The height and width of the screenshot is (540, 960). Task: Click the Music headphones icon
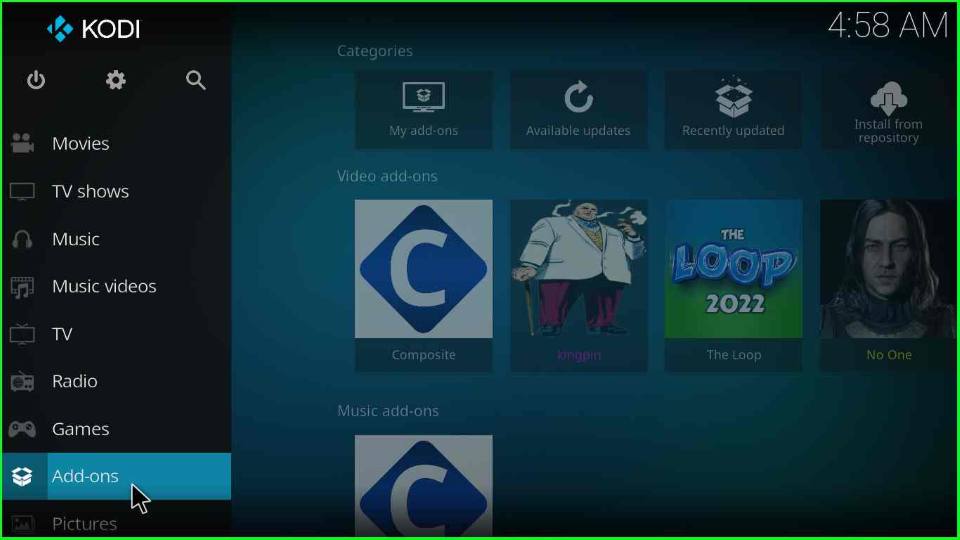tap(23, 239)
